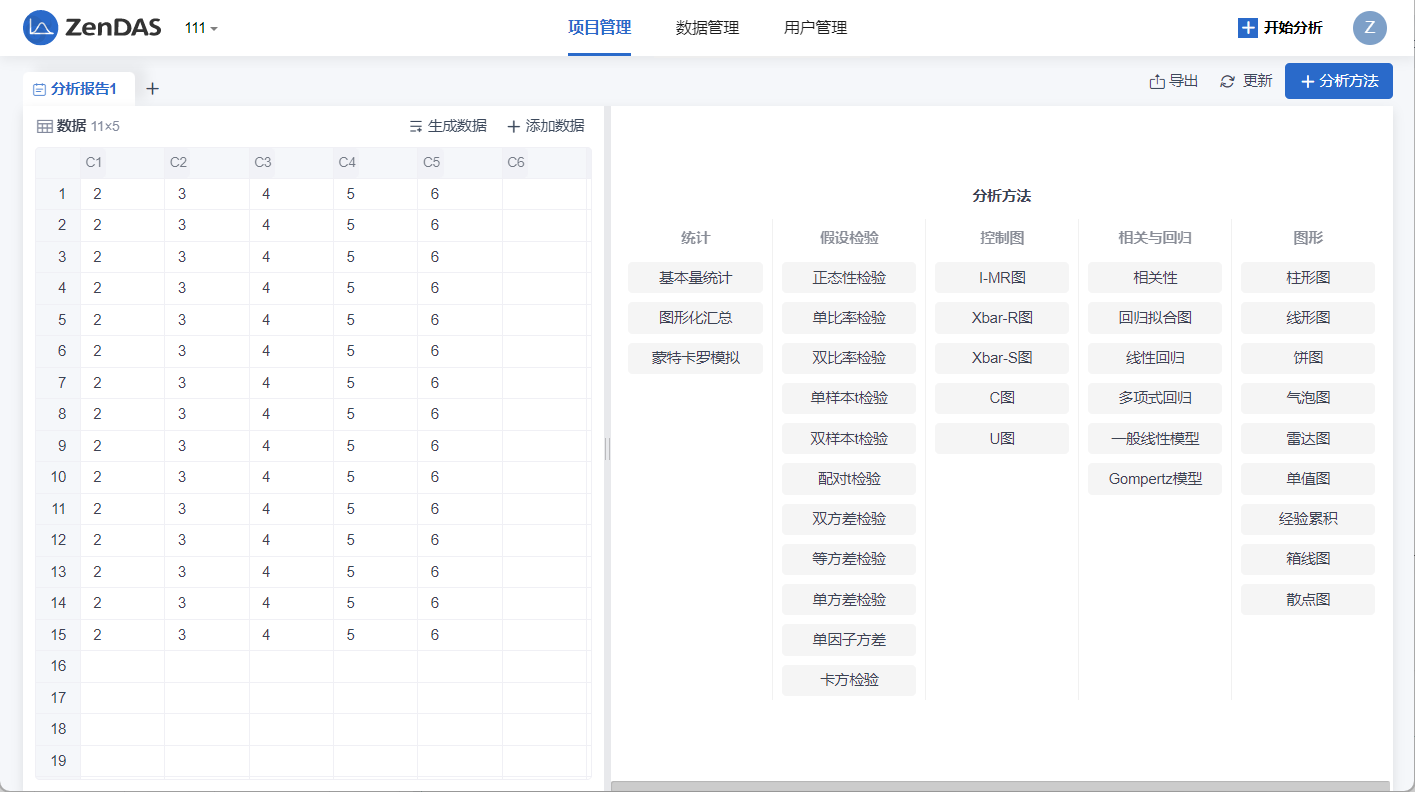Click the generate data (生成数据) icon
Image resolution: width=1415 pixels, height=792 pixels.
pos(416,126)
